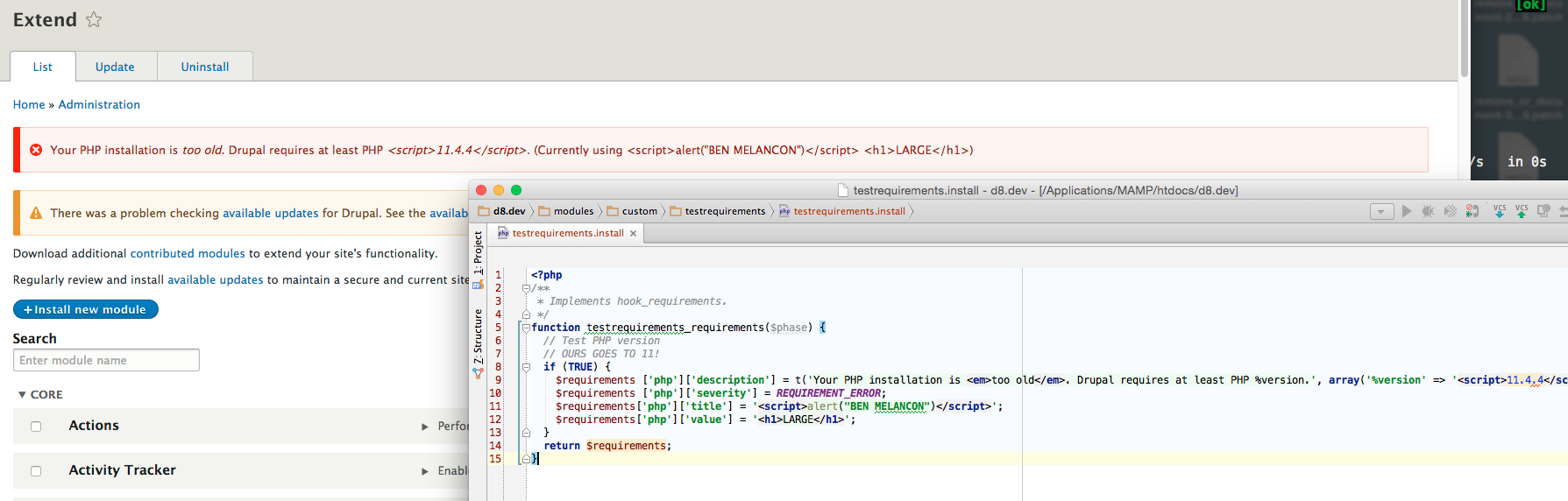Star the Extend page as favorite
The width and height of the screenshot is (1568, 501).
pyautogui.click(x=94, y=19)
